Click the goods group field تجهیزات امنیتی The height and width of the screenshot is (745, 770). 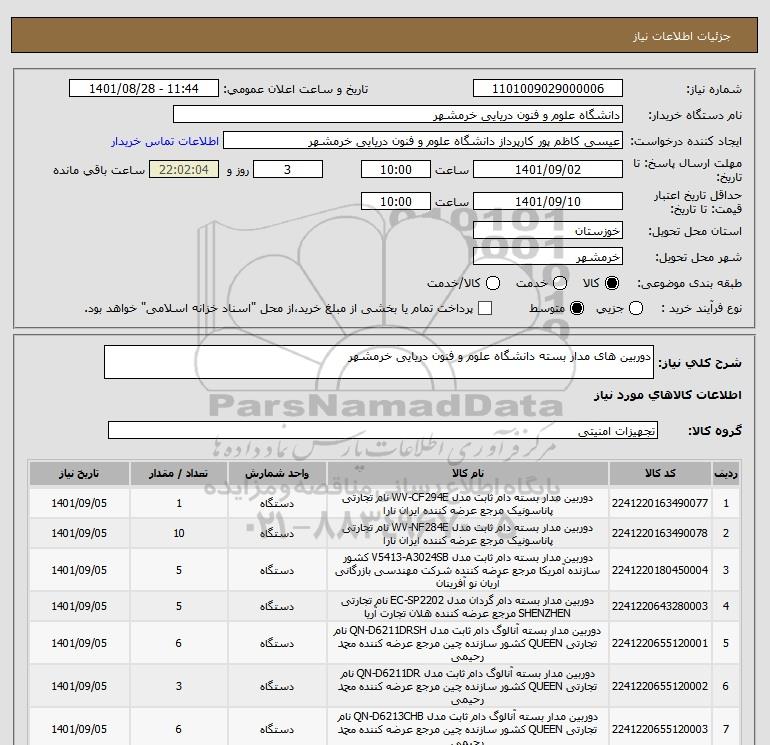(383, 430)
